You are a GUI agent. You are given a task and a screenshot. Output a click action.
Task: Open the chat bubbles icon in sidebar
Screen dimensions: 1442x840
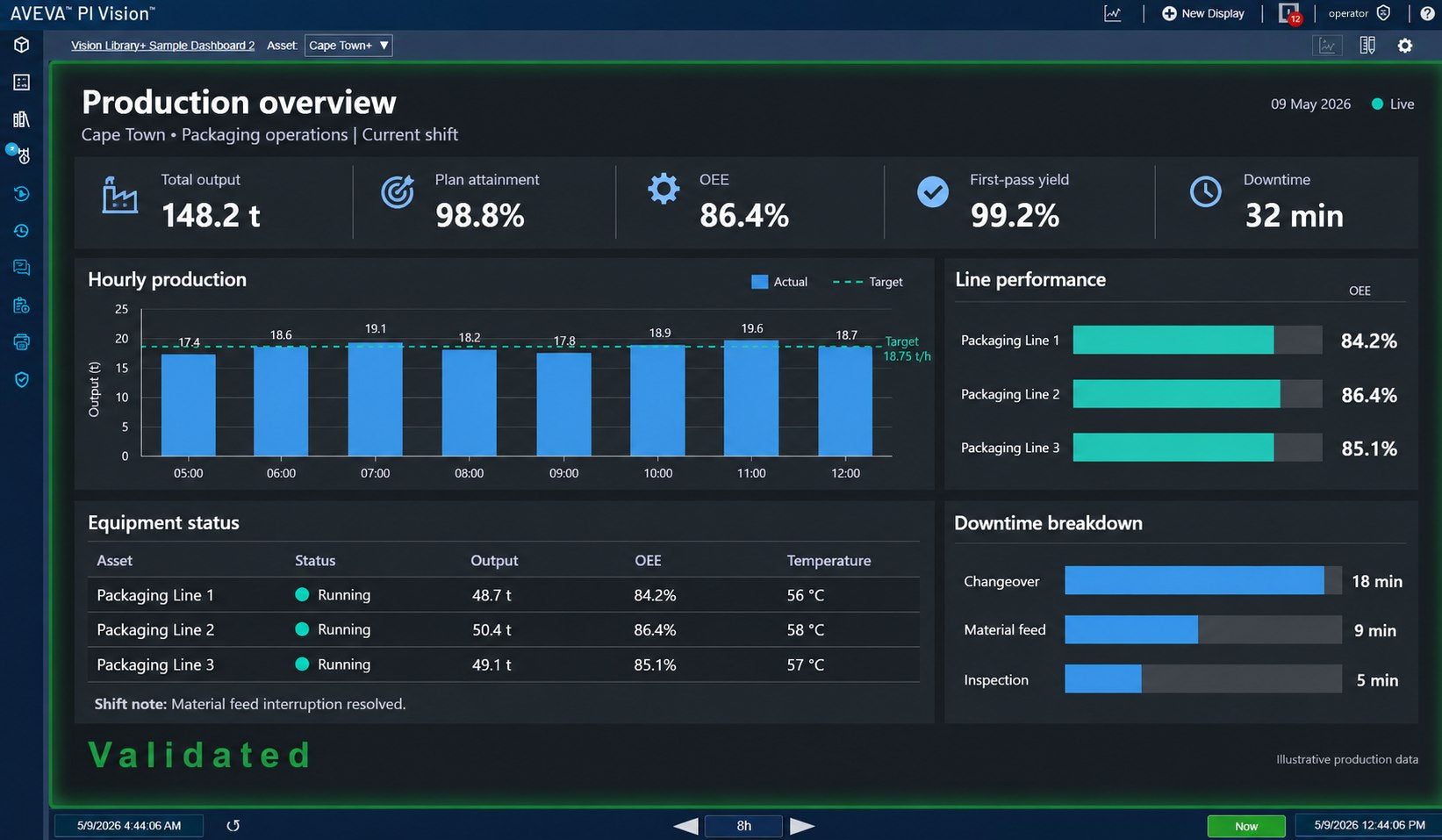click(22, 268)
